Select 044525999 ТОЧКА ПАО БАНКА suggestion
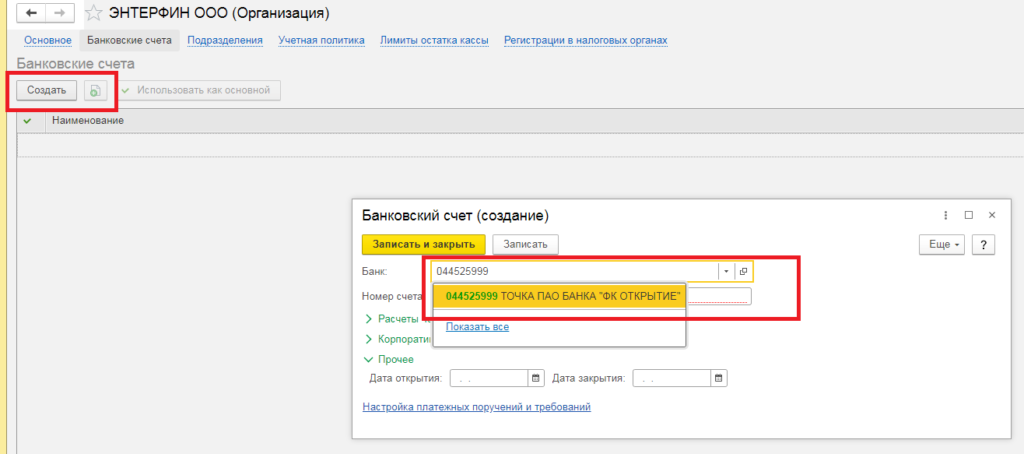This screenshot has width=1024, height=454. tap(559, 297)
